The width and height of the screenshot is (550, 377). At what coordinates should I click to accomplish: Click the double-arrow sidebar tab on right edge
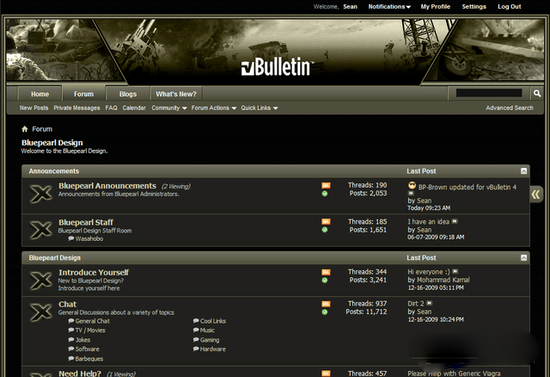[536, 194]
